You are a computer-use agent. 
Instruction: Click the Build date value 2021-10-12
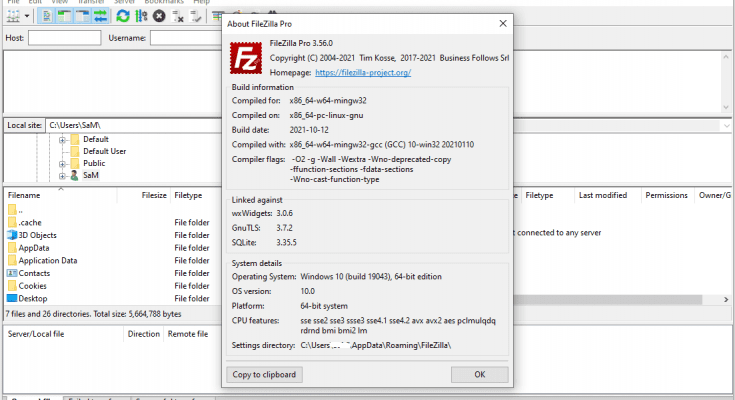coord(309,130)
